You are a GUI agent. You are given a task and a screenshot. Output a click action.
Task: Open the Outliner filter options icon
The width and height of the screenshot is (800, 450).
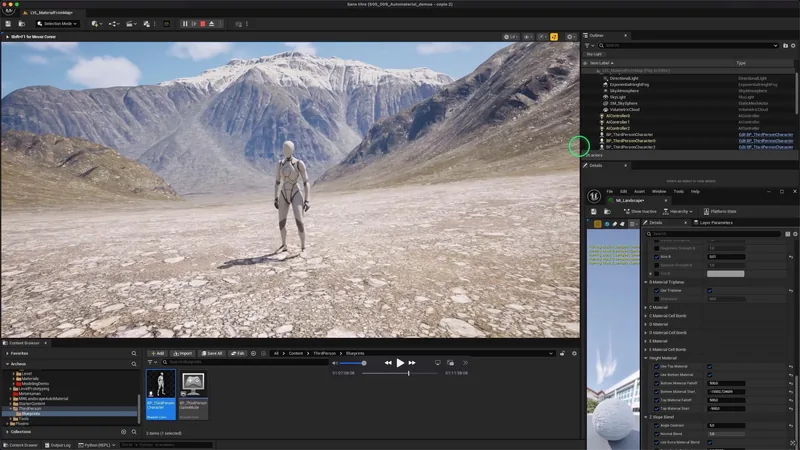pyautogui.click(x=589, y=45)
